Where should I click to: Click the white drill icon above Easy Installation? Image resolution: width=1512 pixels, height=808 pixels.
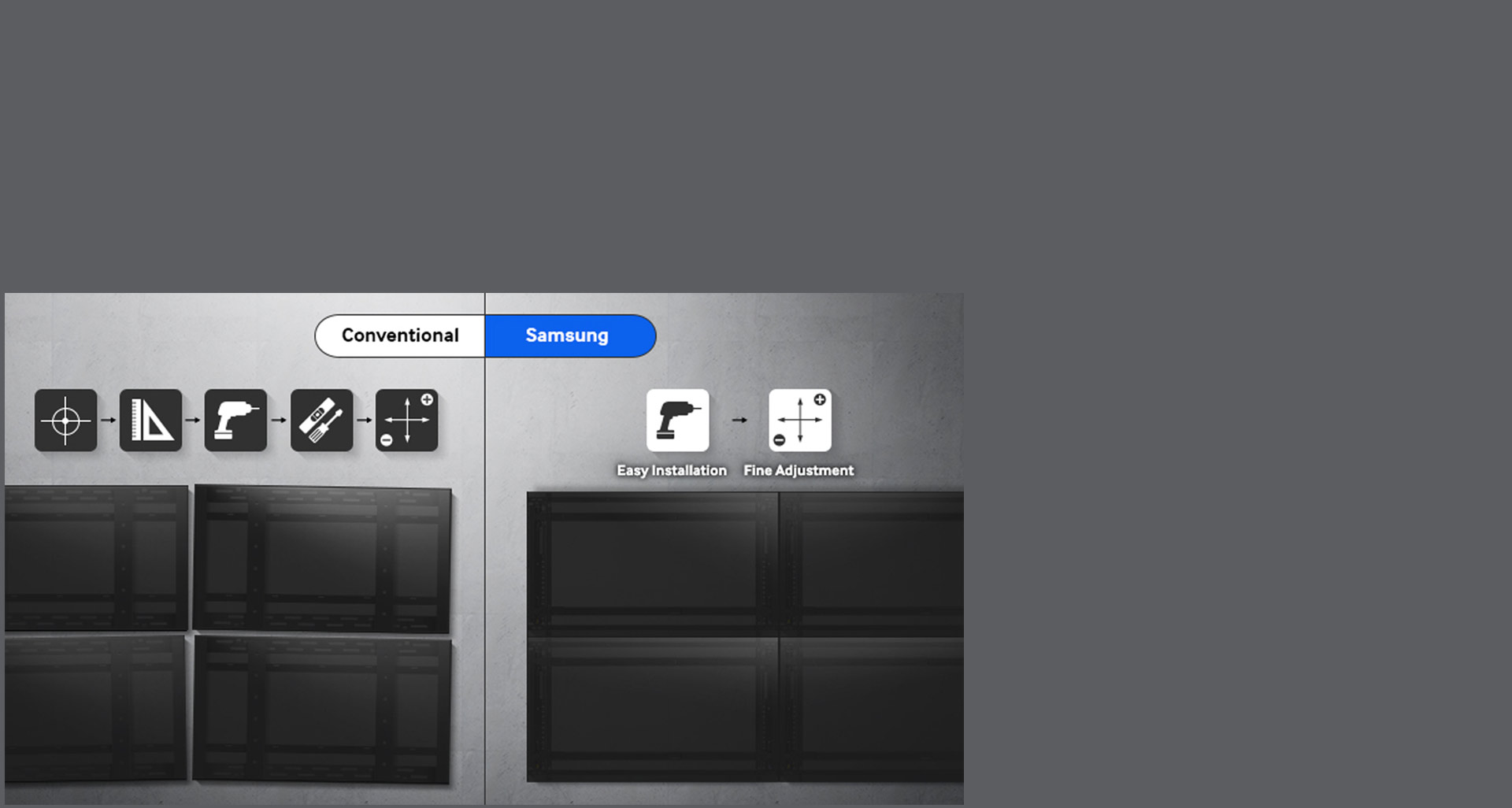coord(677,421)
